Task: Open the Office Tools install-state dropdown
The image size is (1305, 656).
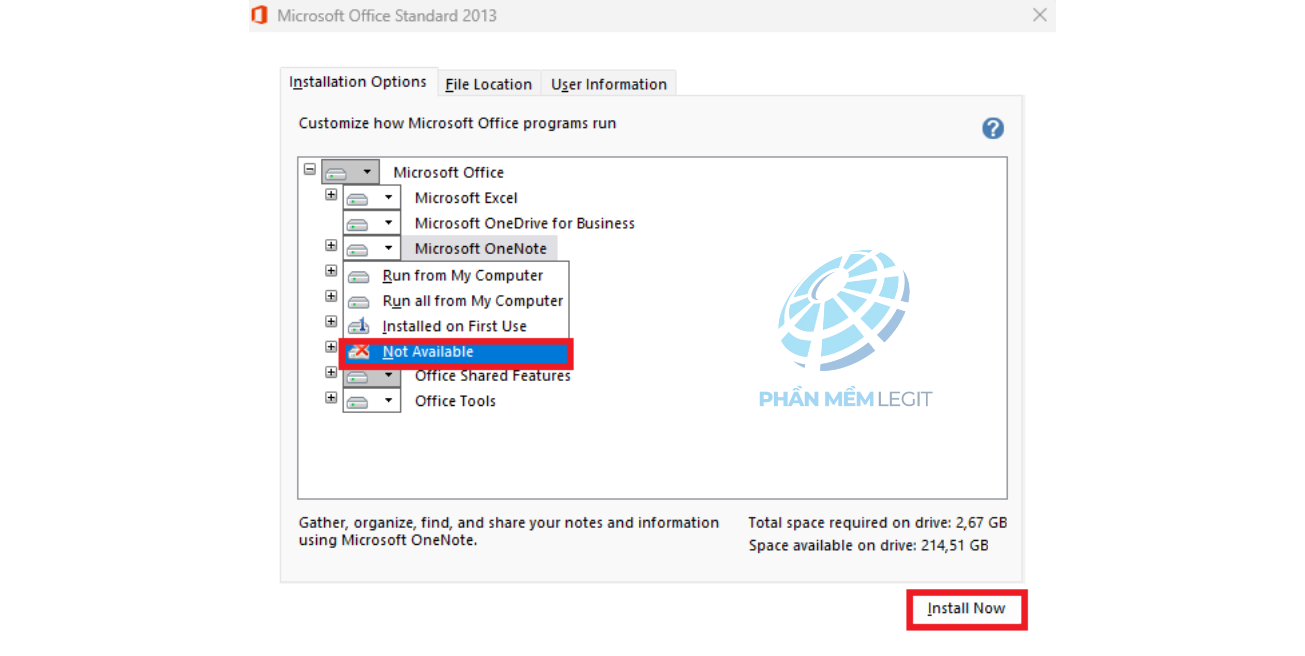Action: point(372,401)
